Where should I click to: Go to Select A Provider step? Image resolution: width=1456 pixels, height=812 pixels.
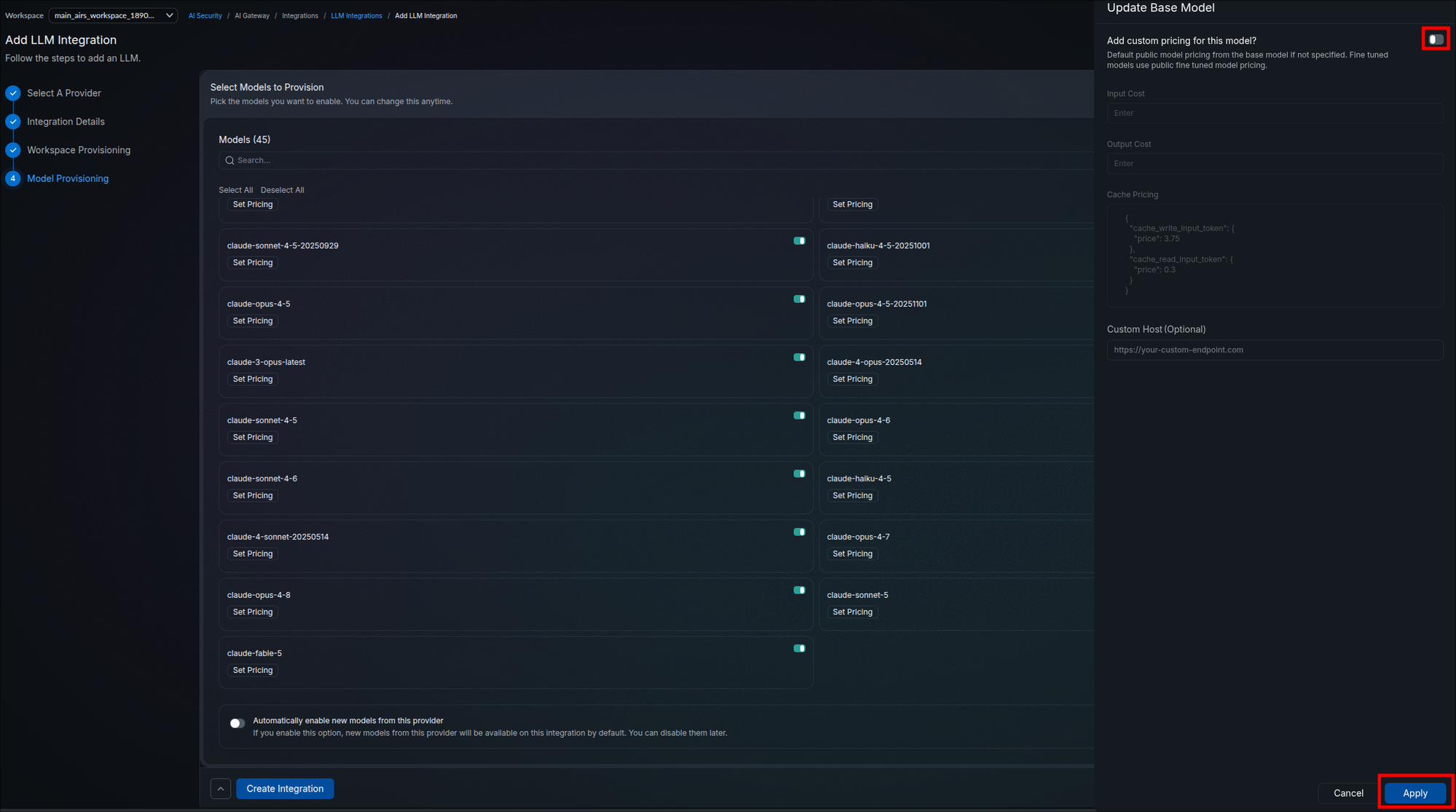(x=64, y=93)
